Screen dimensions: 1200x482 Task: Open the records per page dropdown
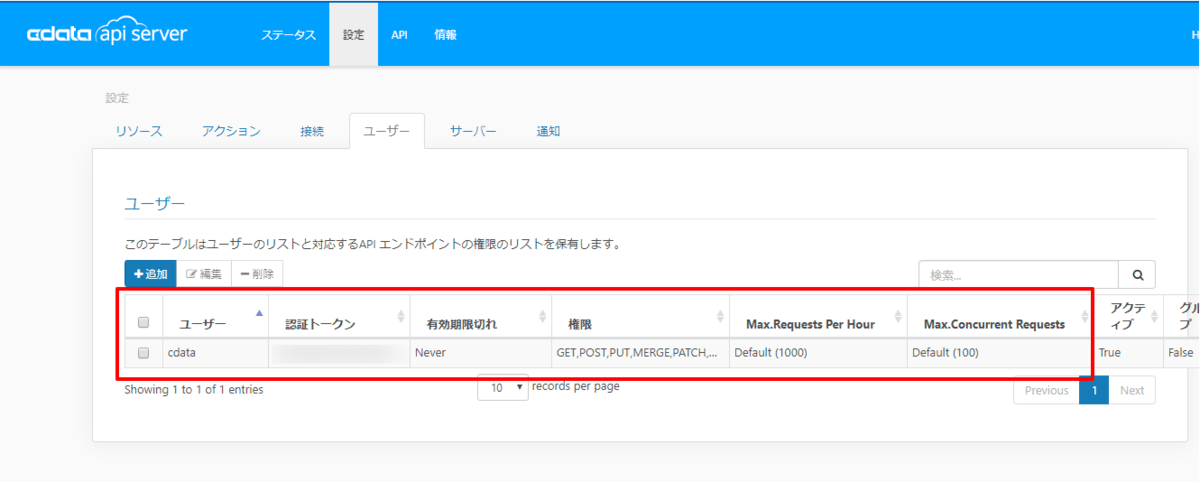pyautogui.click(x=503, y=388)
